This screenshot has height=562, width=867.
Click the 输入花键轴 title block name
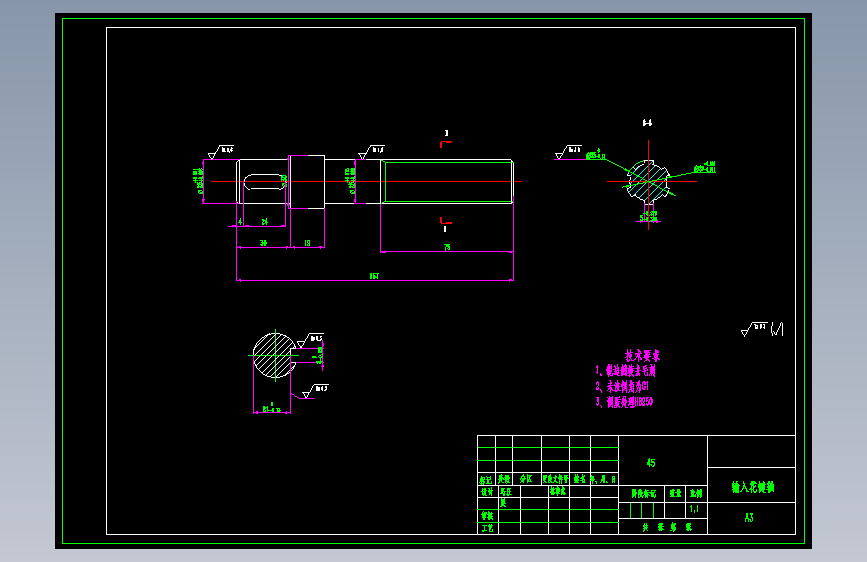pyautogui.click(x=753, y=487)
